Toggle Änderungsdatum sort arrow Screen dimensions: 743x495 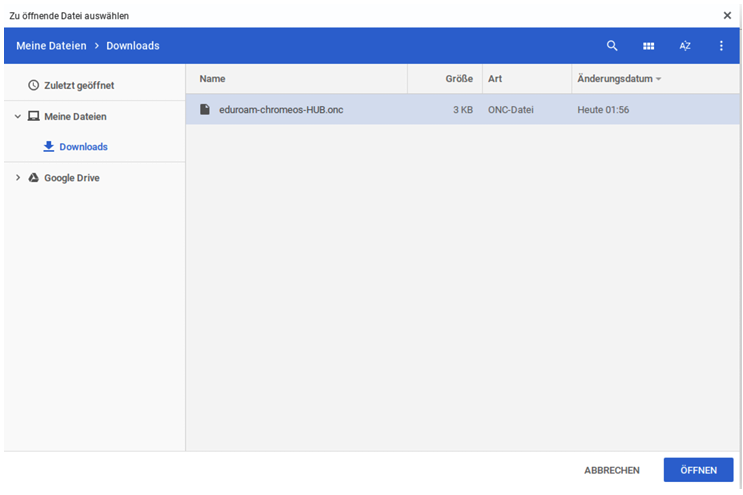click(658, 79)
